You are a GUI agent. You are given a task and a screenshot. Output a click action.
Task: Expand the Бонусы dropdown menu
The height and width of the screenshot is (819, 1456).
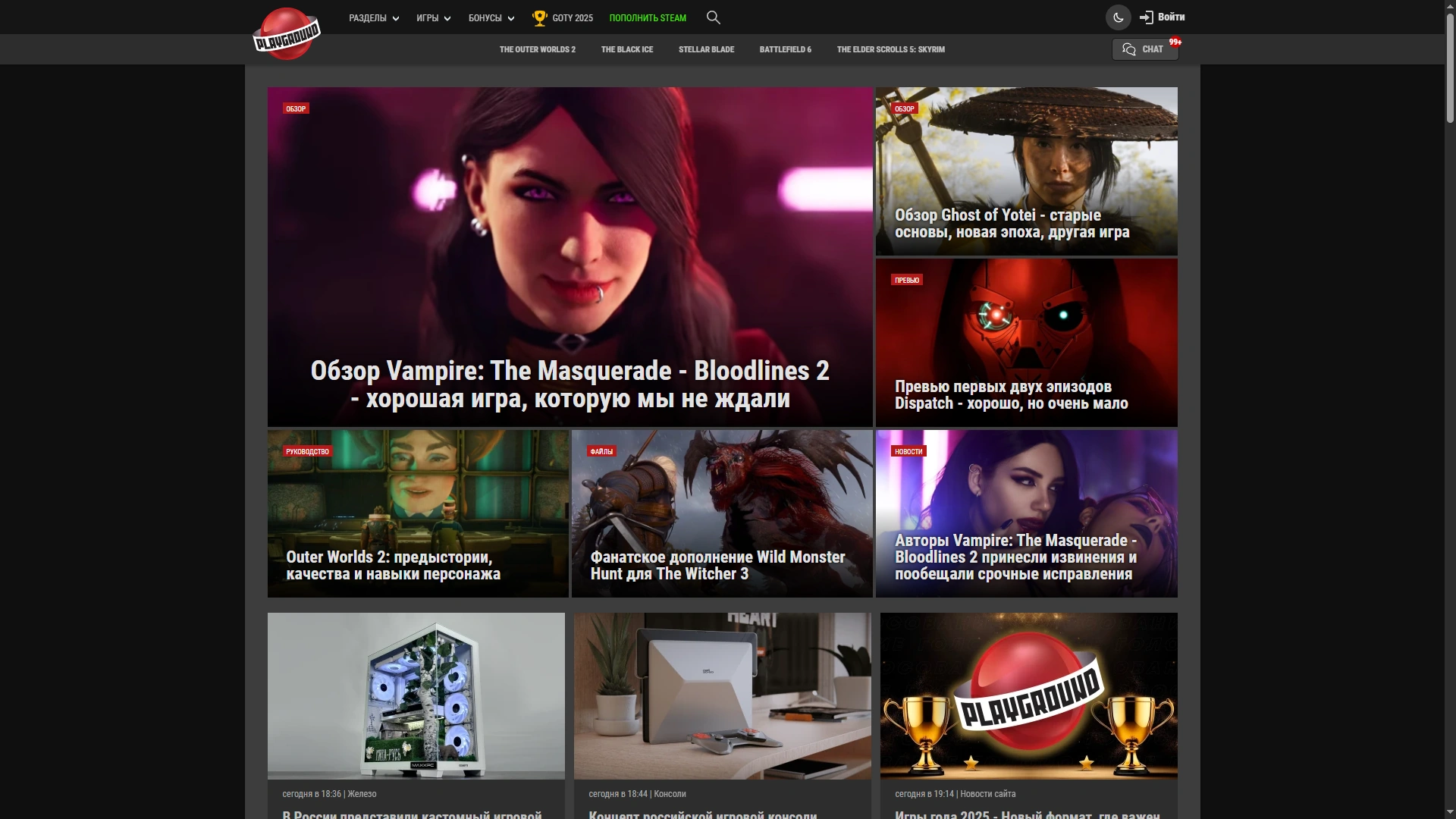[x=491, y=18]
